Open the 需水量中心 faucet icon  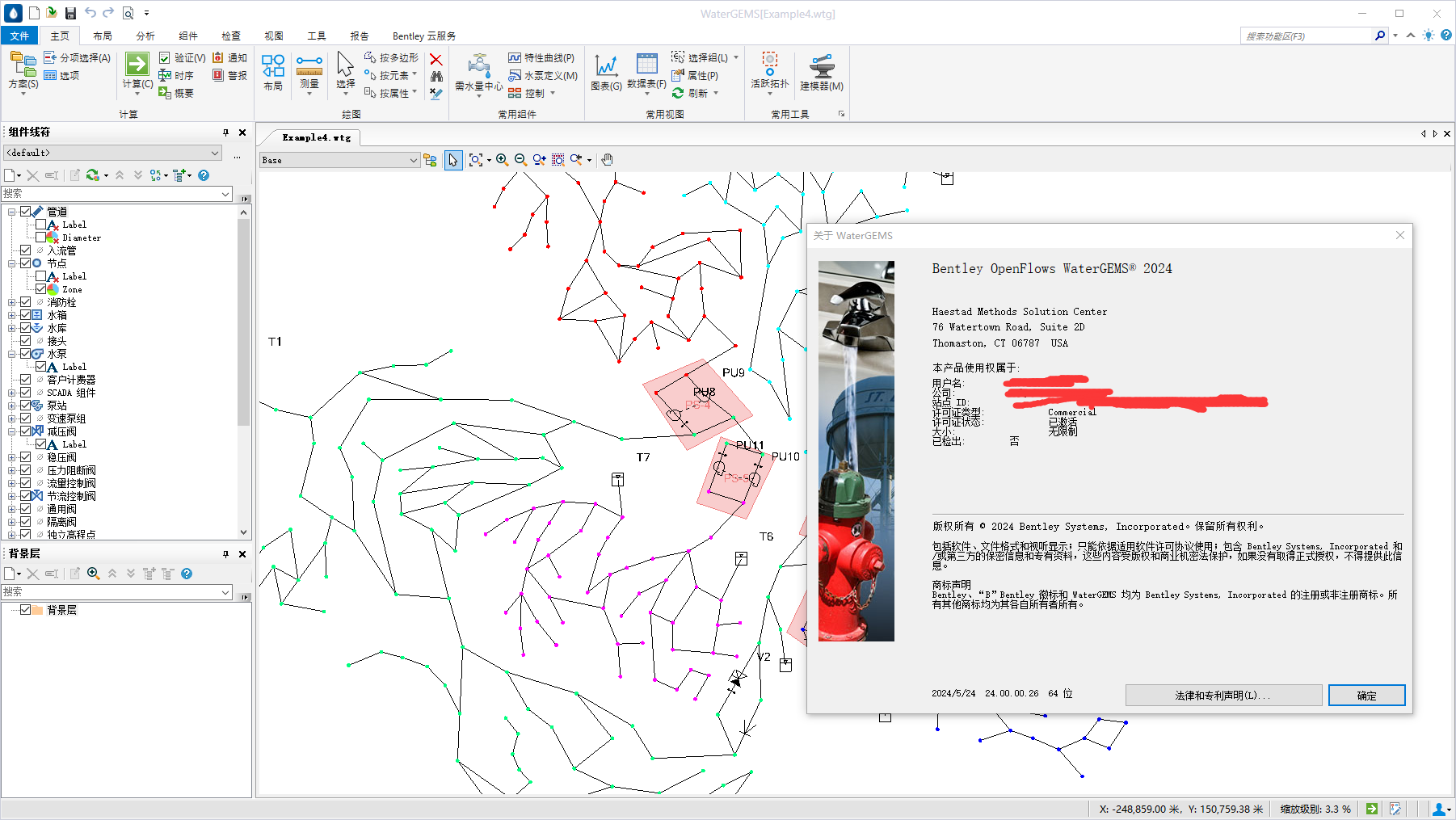click(479, 65)
